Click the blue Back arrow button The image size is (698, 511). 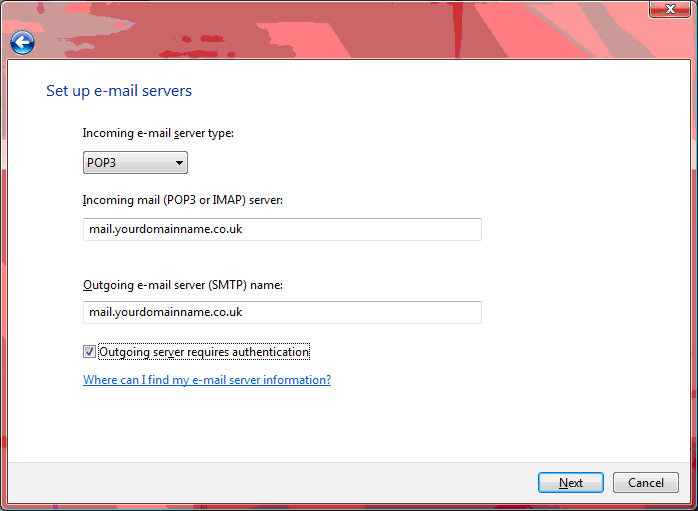point(22,42)
